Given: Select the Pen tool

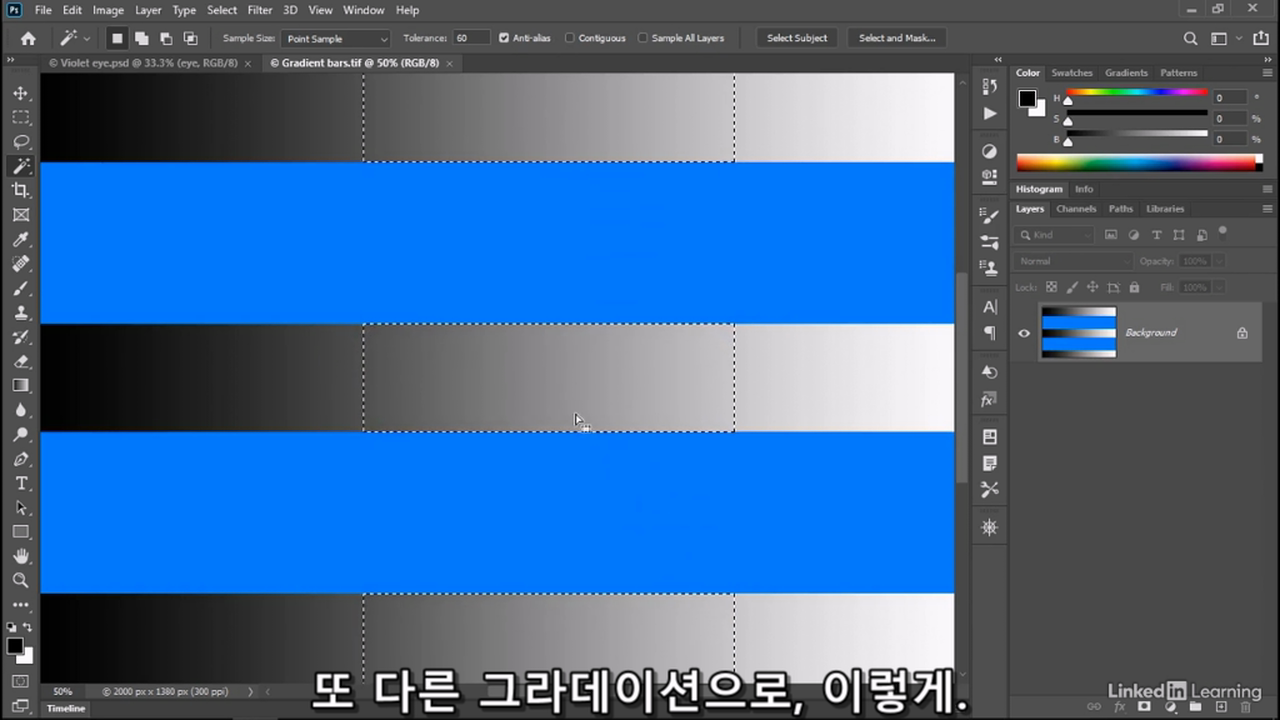Looking at the screenshot, I should tap(21, 459).
